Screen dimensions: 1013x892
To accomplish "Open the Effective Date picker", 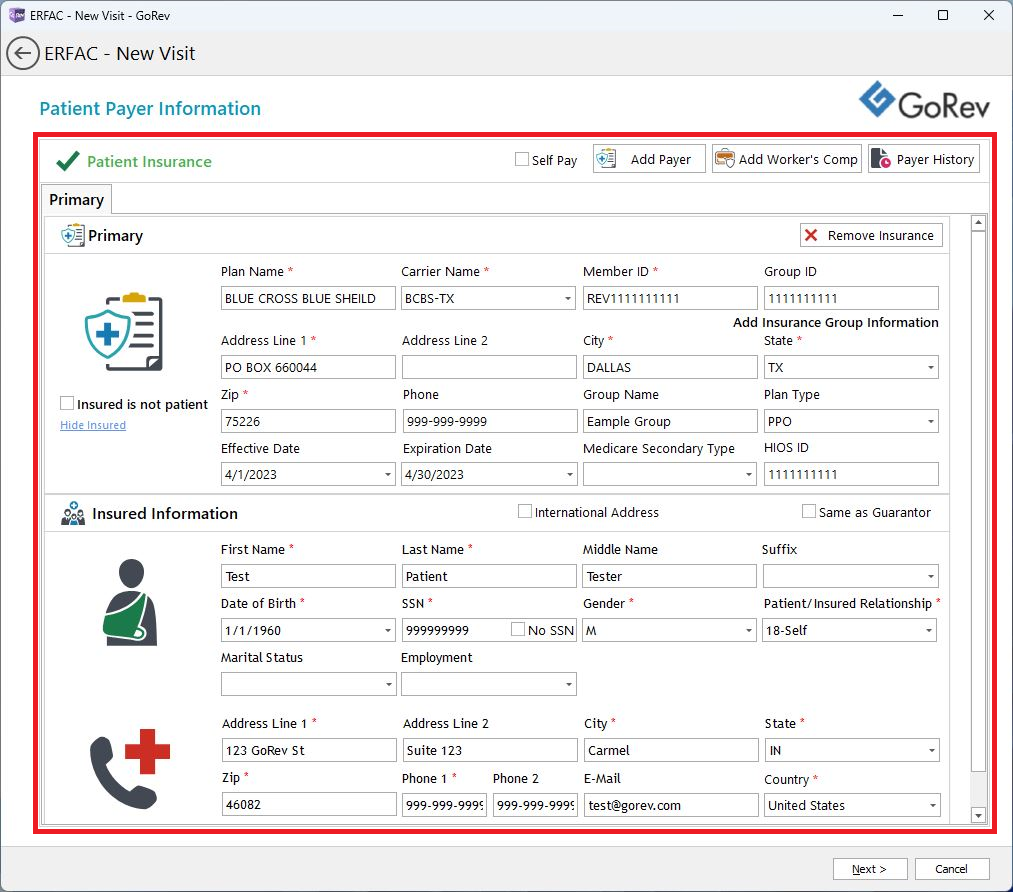I will click(x=388, y=475).
